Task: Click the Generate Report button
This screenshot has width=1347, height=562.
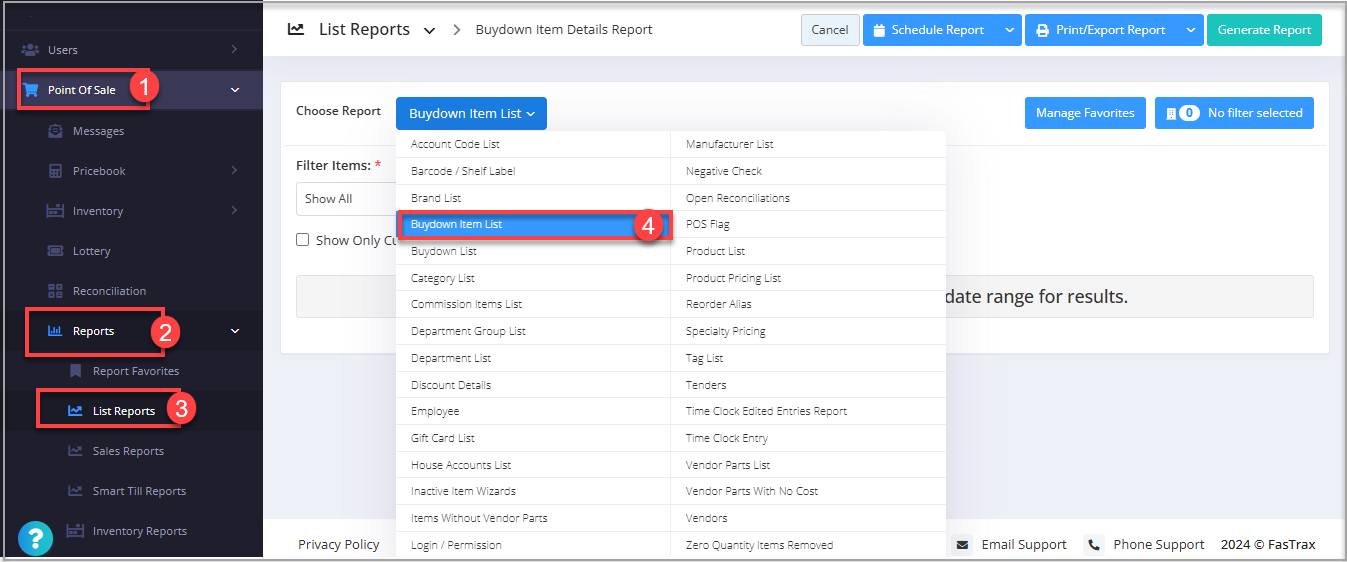Action: [x=1264, y=30]
